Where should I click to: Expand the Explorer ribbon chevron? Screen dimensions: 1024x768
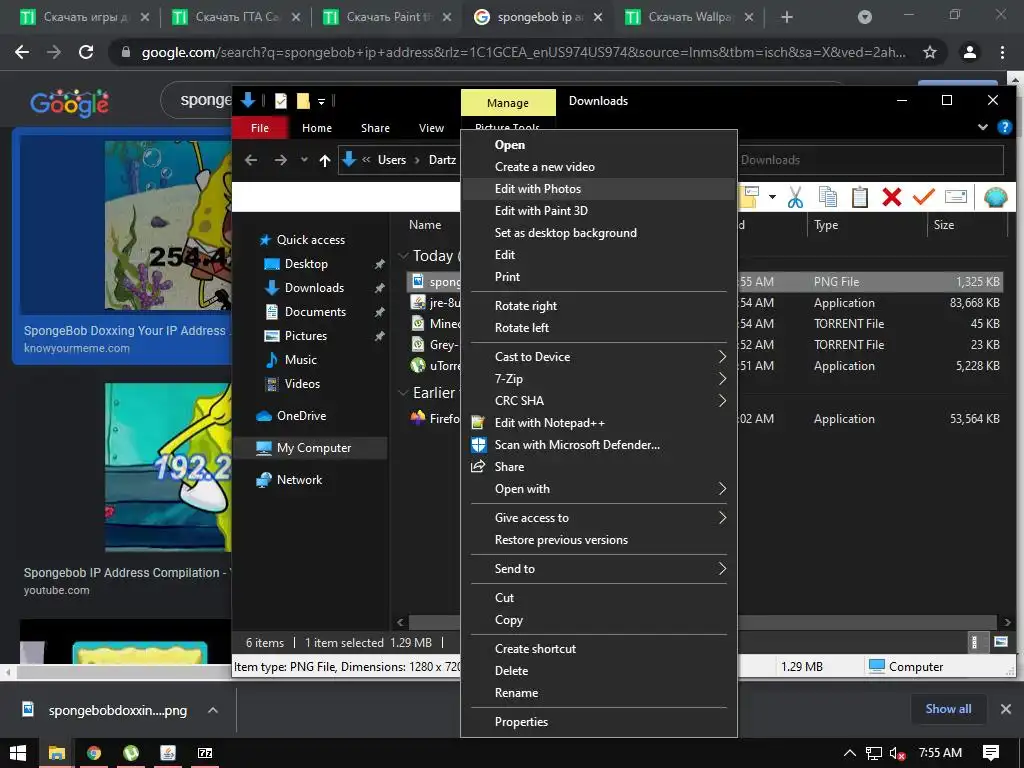click(x=982, y=127)
